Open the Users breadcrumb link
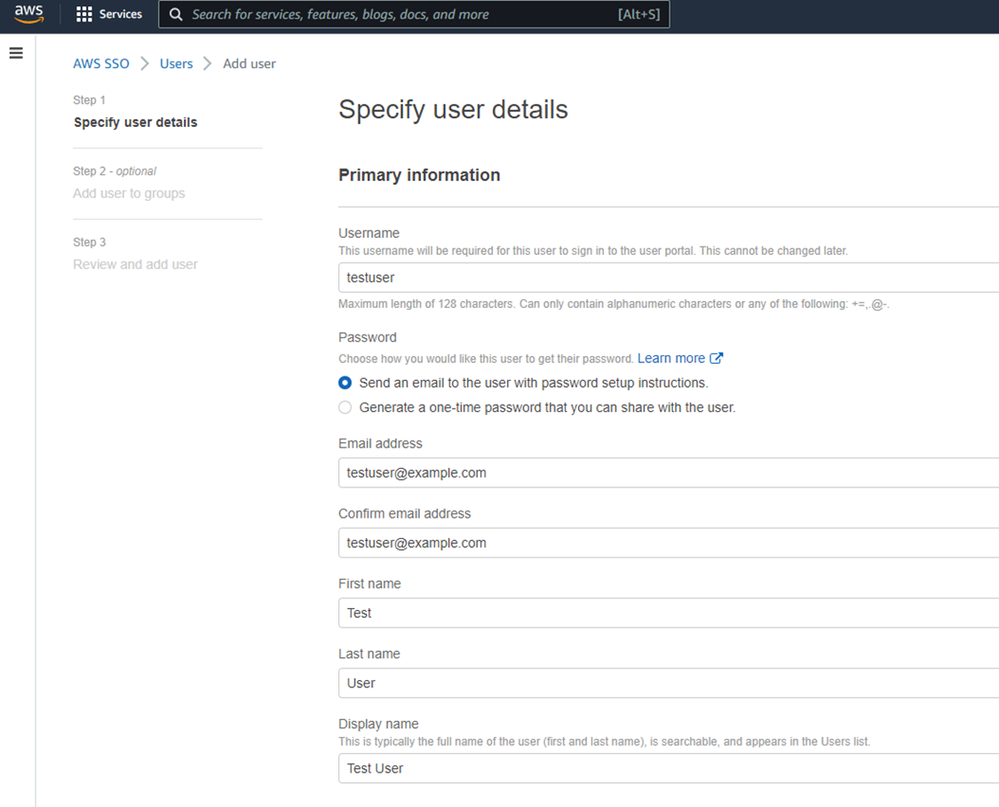The image size is (999, 807). [176, 63]
